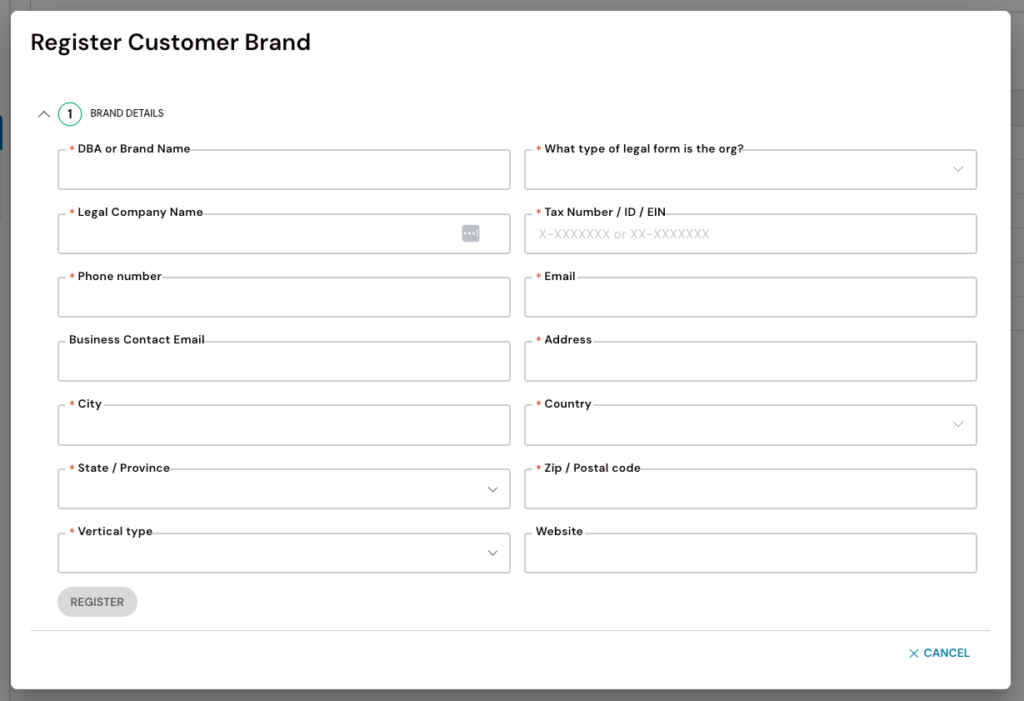The image size is (1024, 701).
Task: Open the State / Province dropdown
Action: [x=284, y=490]
